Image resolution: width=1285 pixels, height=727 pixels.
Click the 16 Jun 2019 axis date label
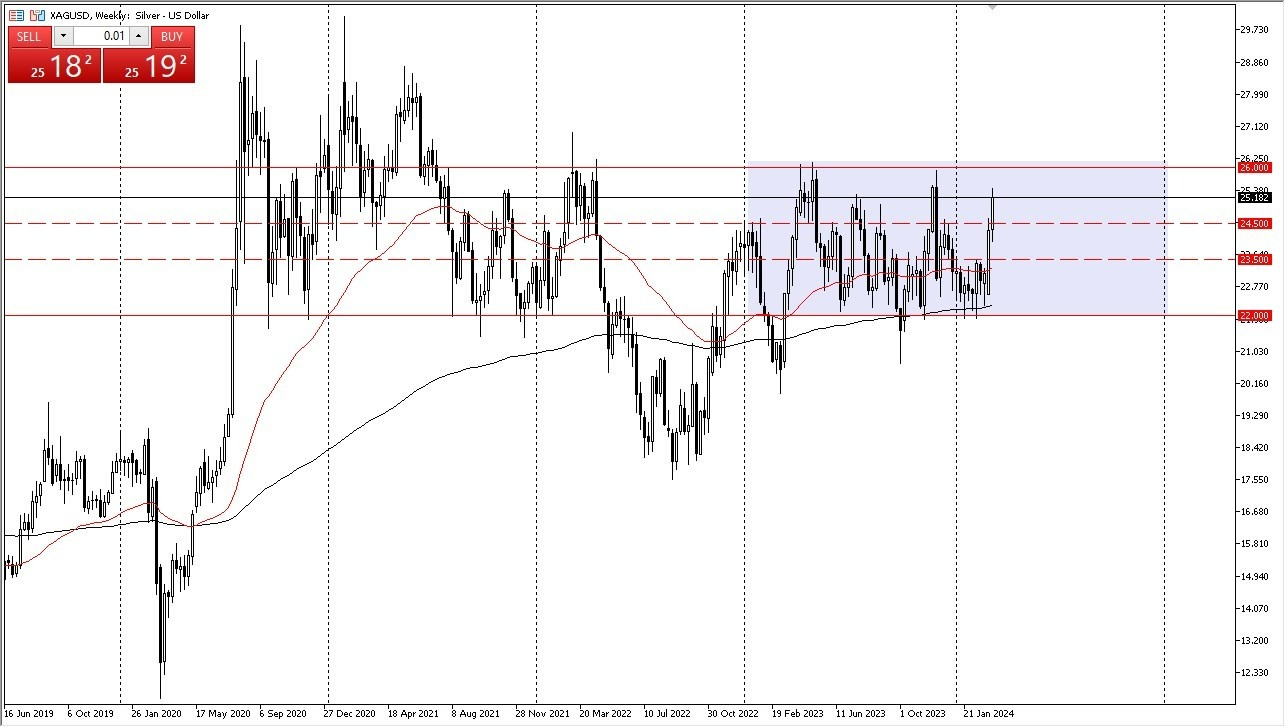(x=30, y=714)
